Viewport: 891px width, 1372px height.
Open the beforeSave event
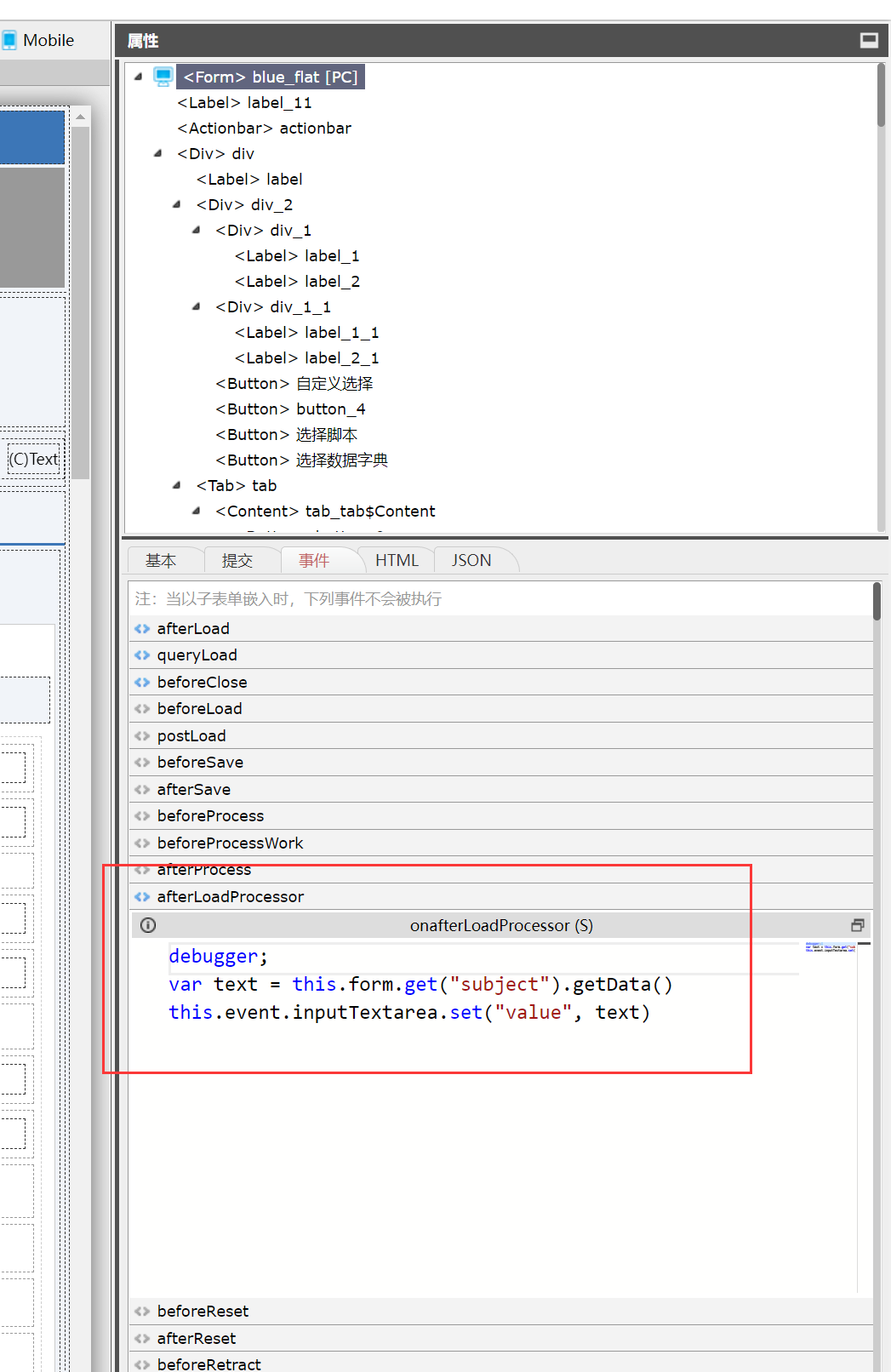tap(200, 763)
